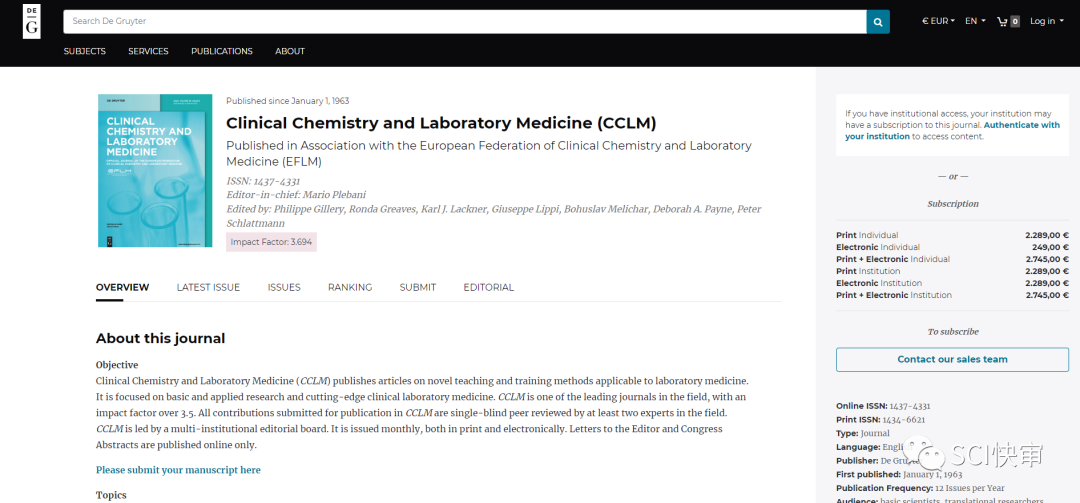Switch to the Issues tab
The height and width of the screenshot is (503, 1080).
(284, 287)
